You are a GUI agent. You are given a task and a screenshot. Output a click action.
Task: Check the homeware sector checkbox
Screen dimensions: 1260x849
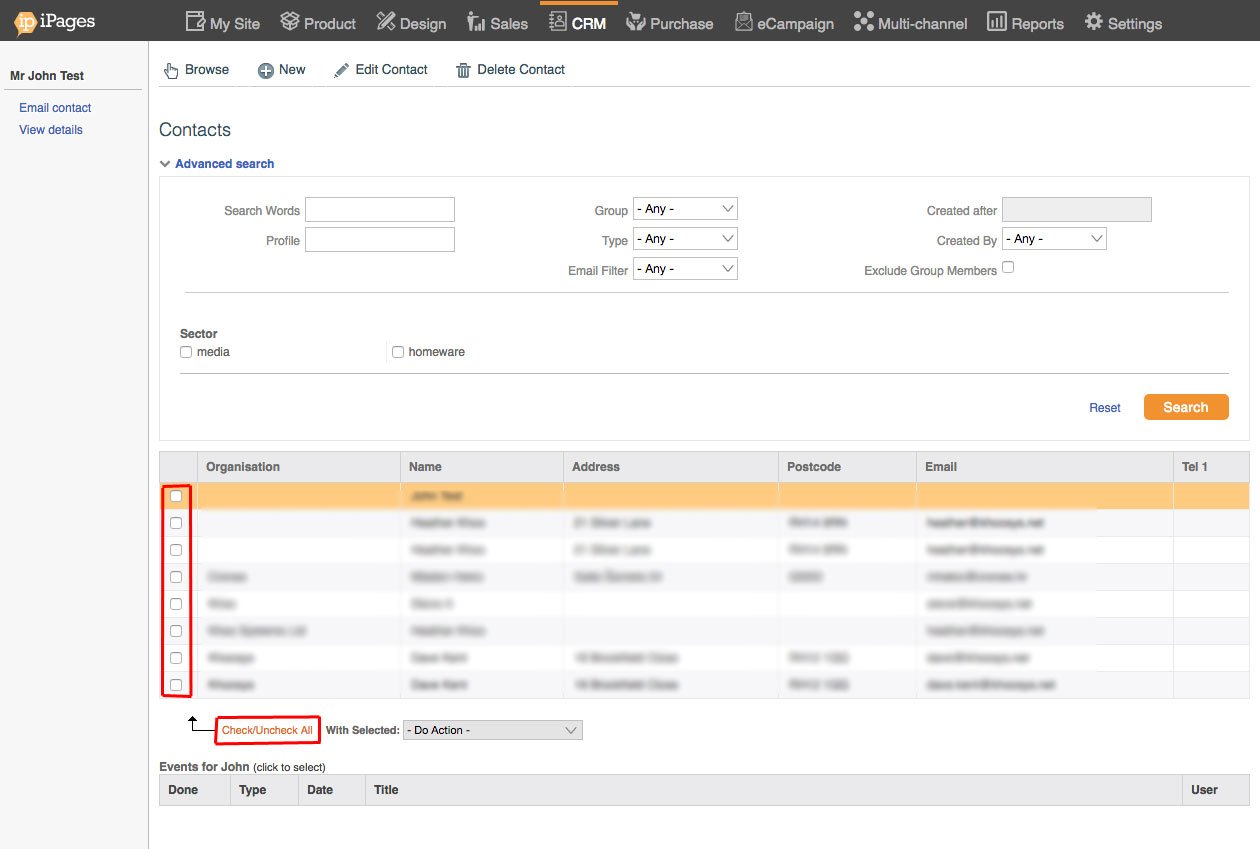398,352
